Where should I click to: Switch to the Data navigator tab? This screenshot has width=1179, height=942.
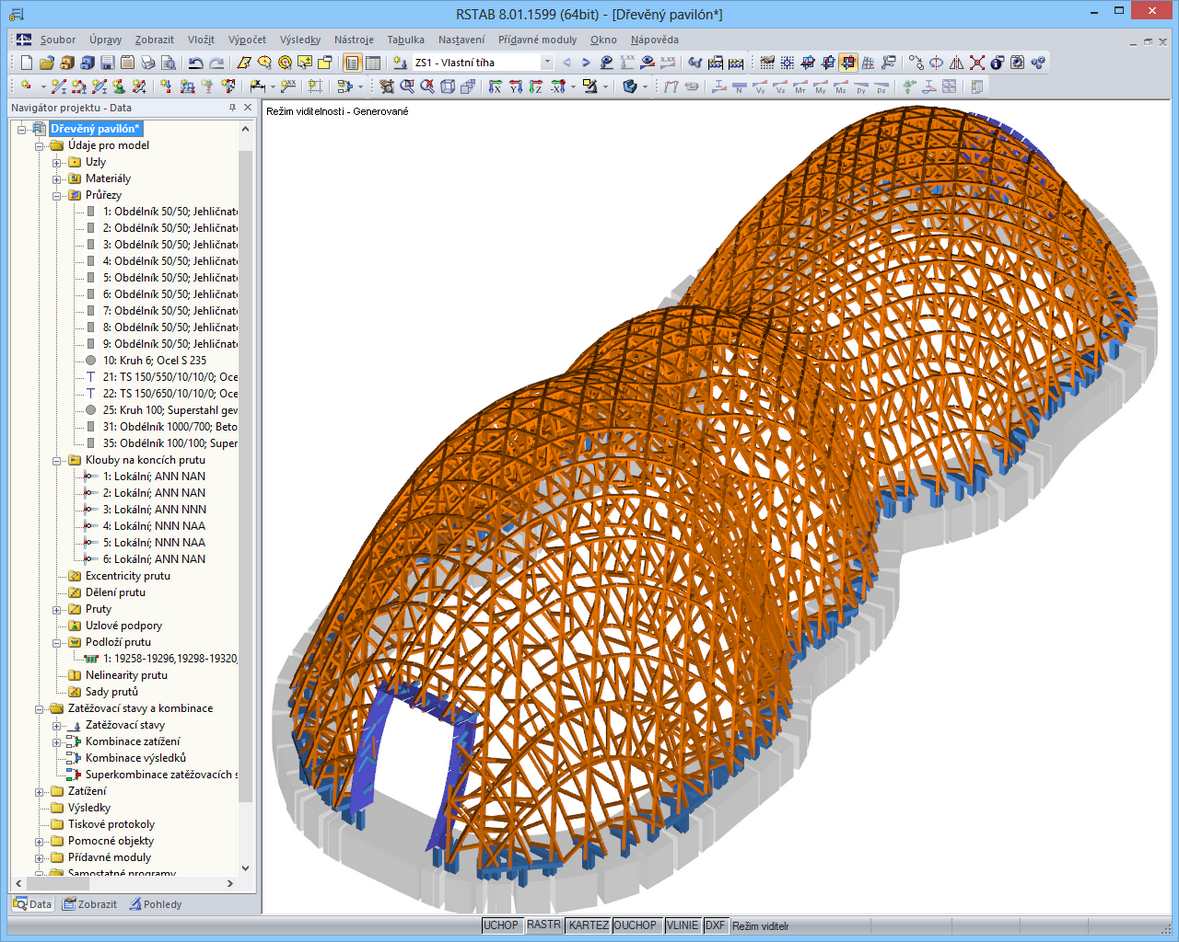point(32,904)
